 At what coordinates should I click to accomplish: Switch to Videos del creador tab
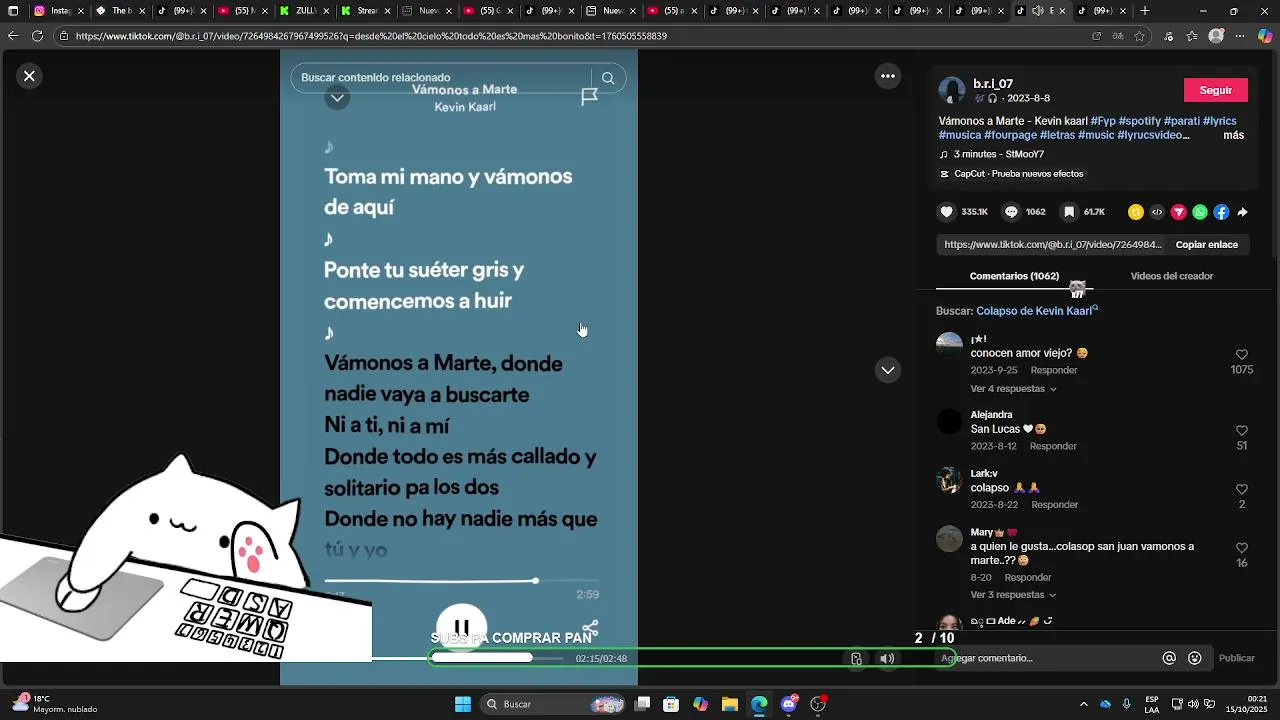(x=1171, y=276)
